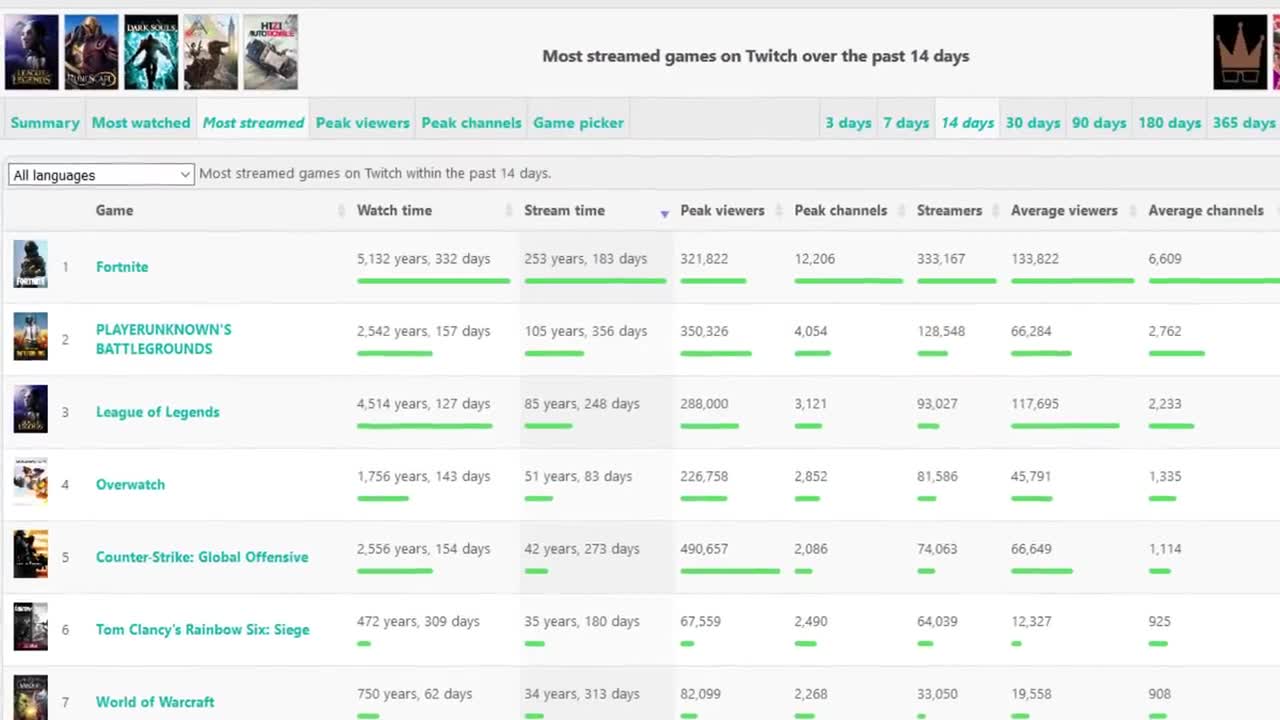
Task: Open the Peak viewers tab
Action: pyautogui.click(x=362, y=122)
